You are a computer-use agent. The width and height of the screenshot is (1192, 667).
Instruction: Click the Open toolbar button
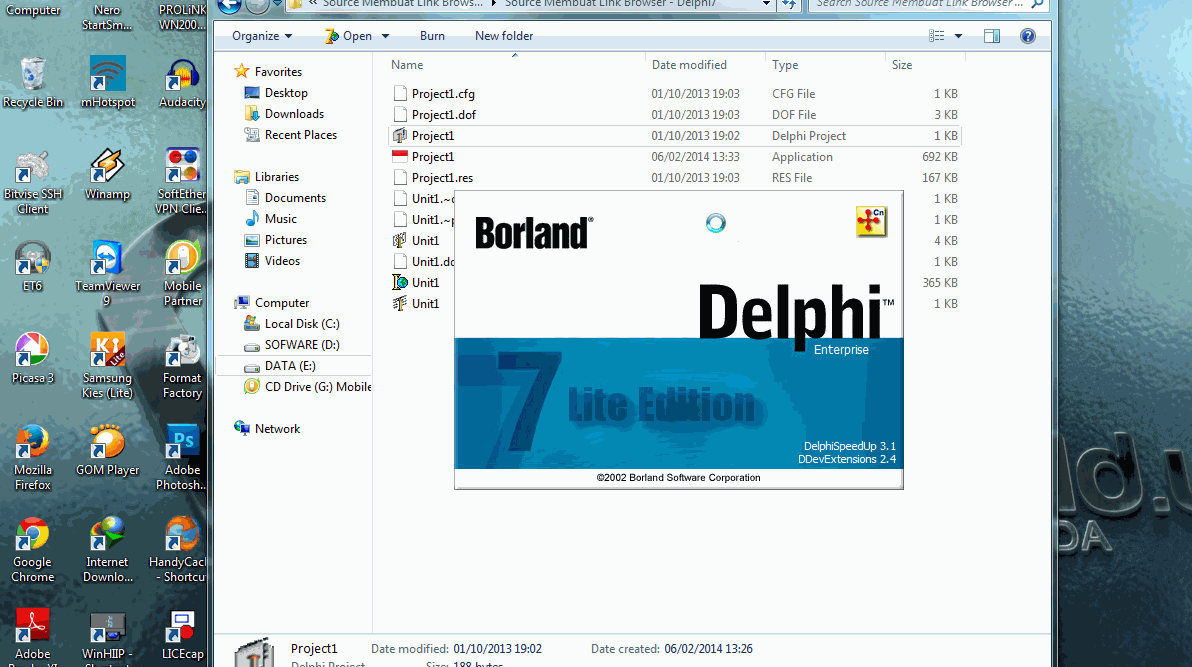[349, 36]
